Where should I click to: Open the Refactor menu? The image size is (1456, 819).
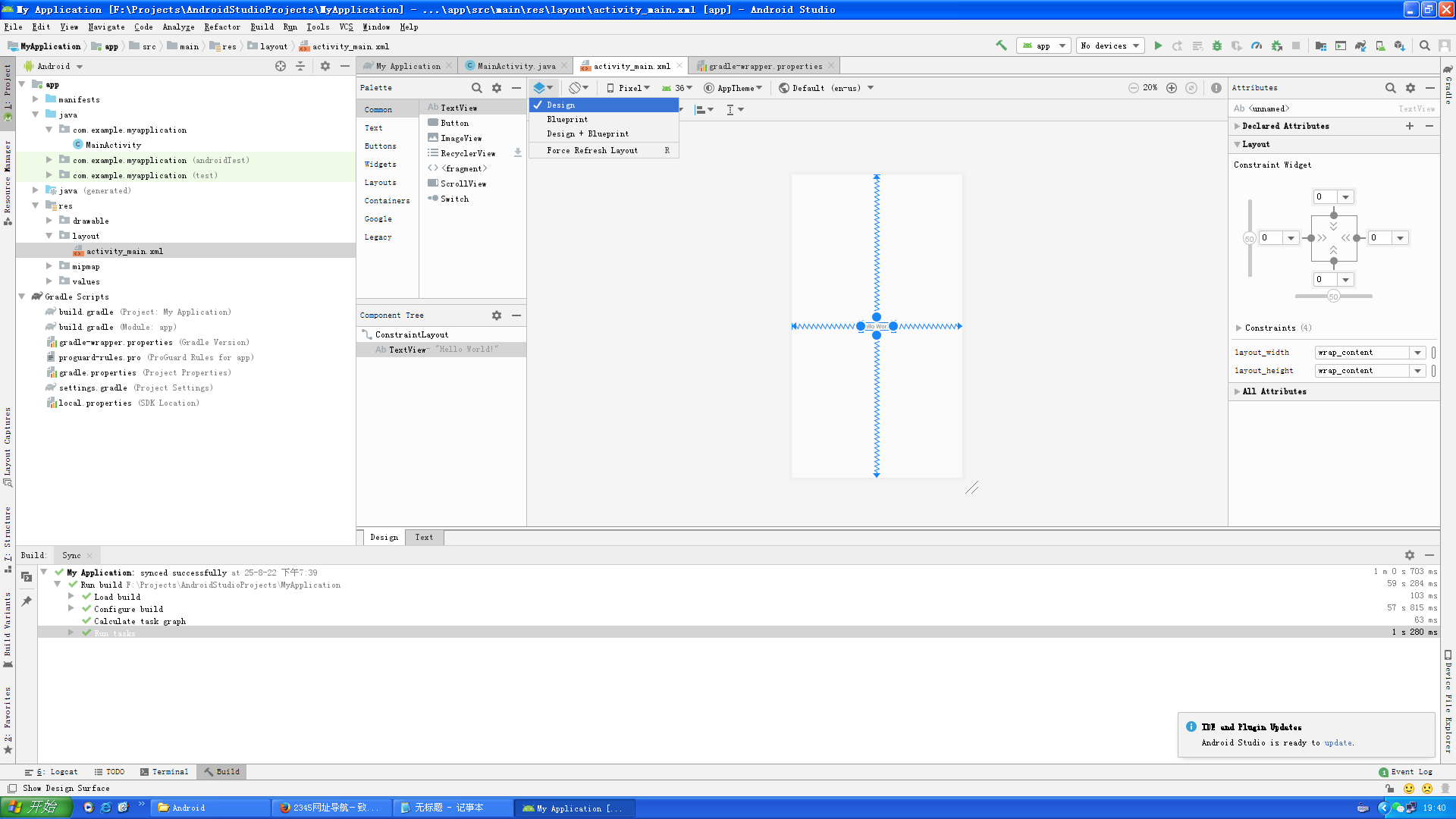point(222,27)
